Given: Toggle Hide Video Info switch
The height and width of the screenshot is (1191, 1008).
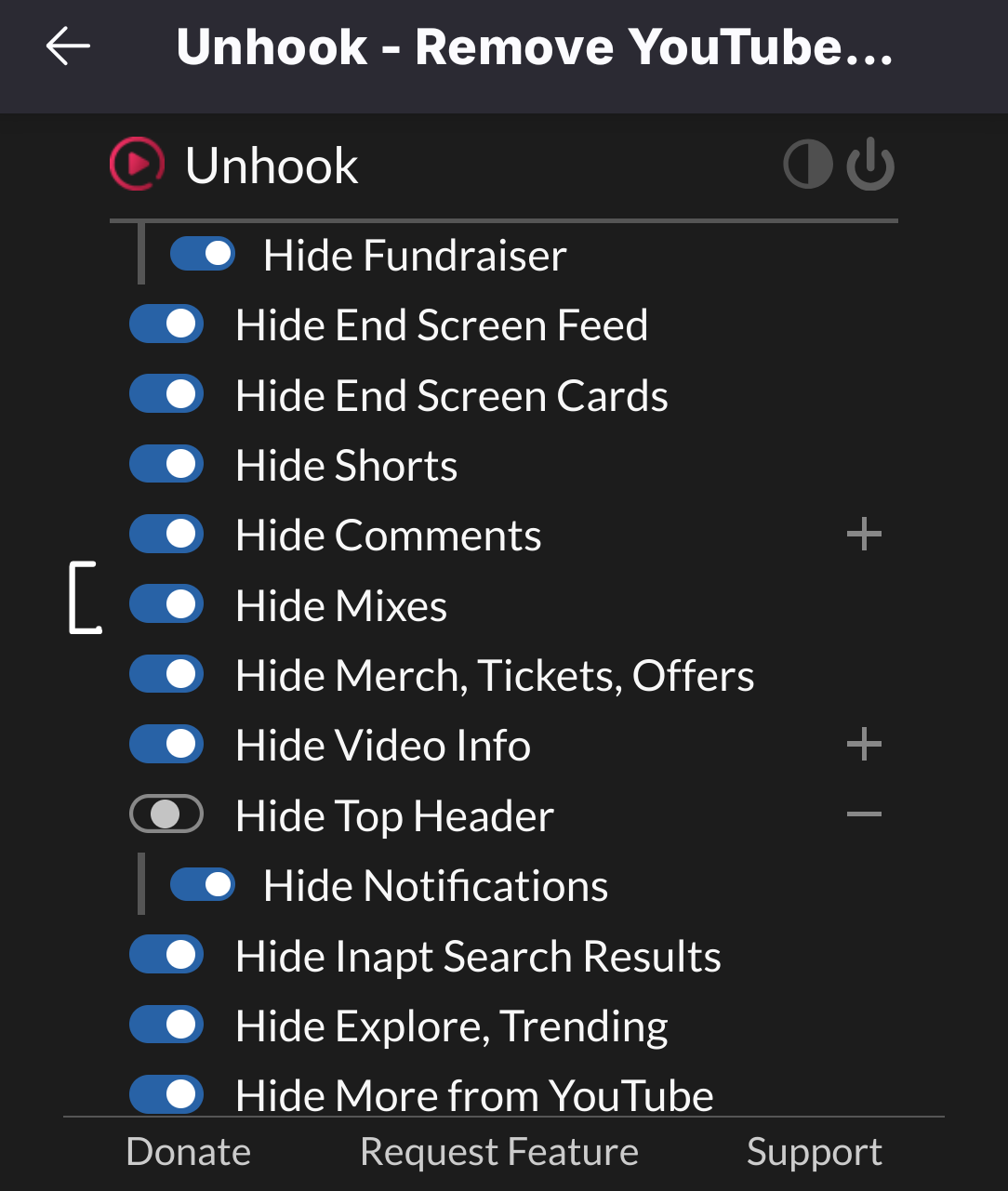Looking at the screenshot, I should pos(166,745).
